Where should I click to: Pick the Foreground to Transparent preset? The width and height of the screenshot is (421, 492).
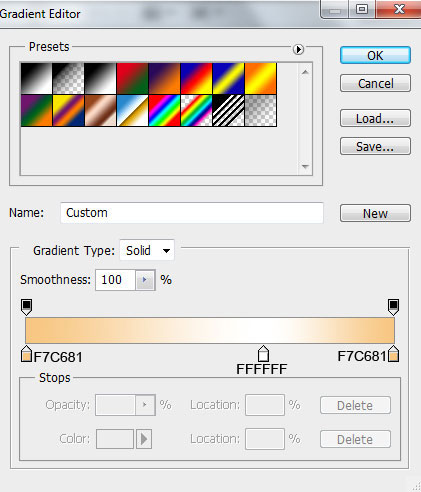tap(68, 78)
